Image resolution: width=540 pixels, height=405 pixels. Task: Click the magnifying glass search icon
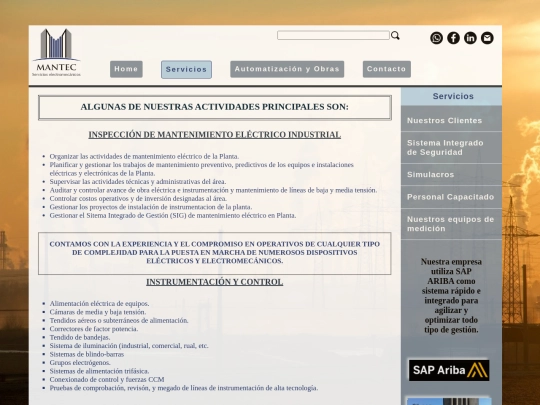click(395, 35)
